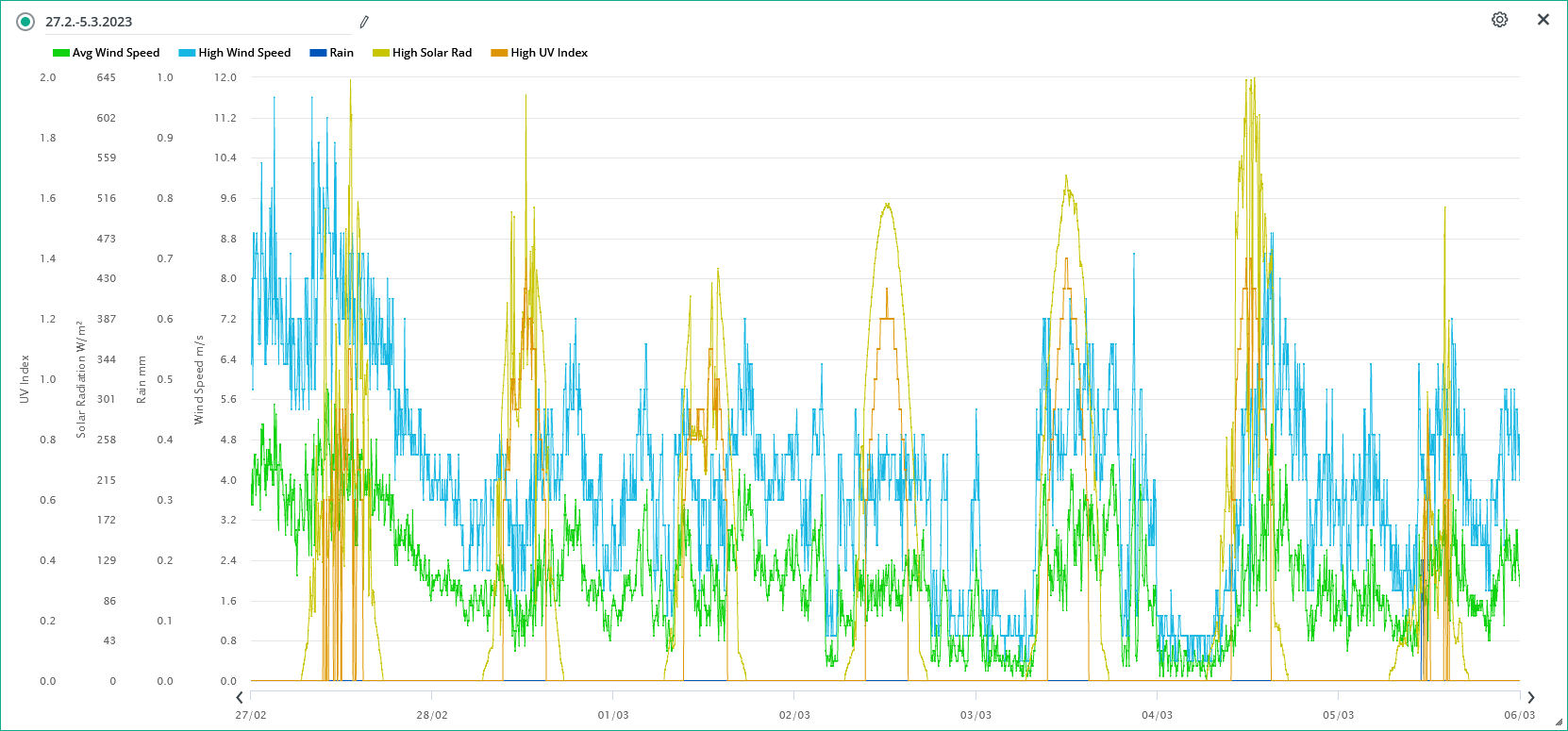Click the pencil edit title icon

pyautogui.click(x=364, y=22)
